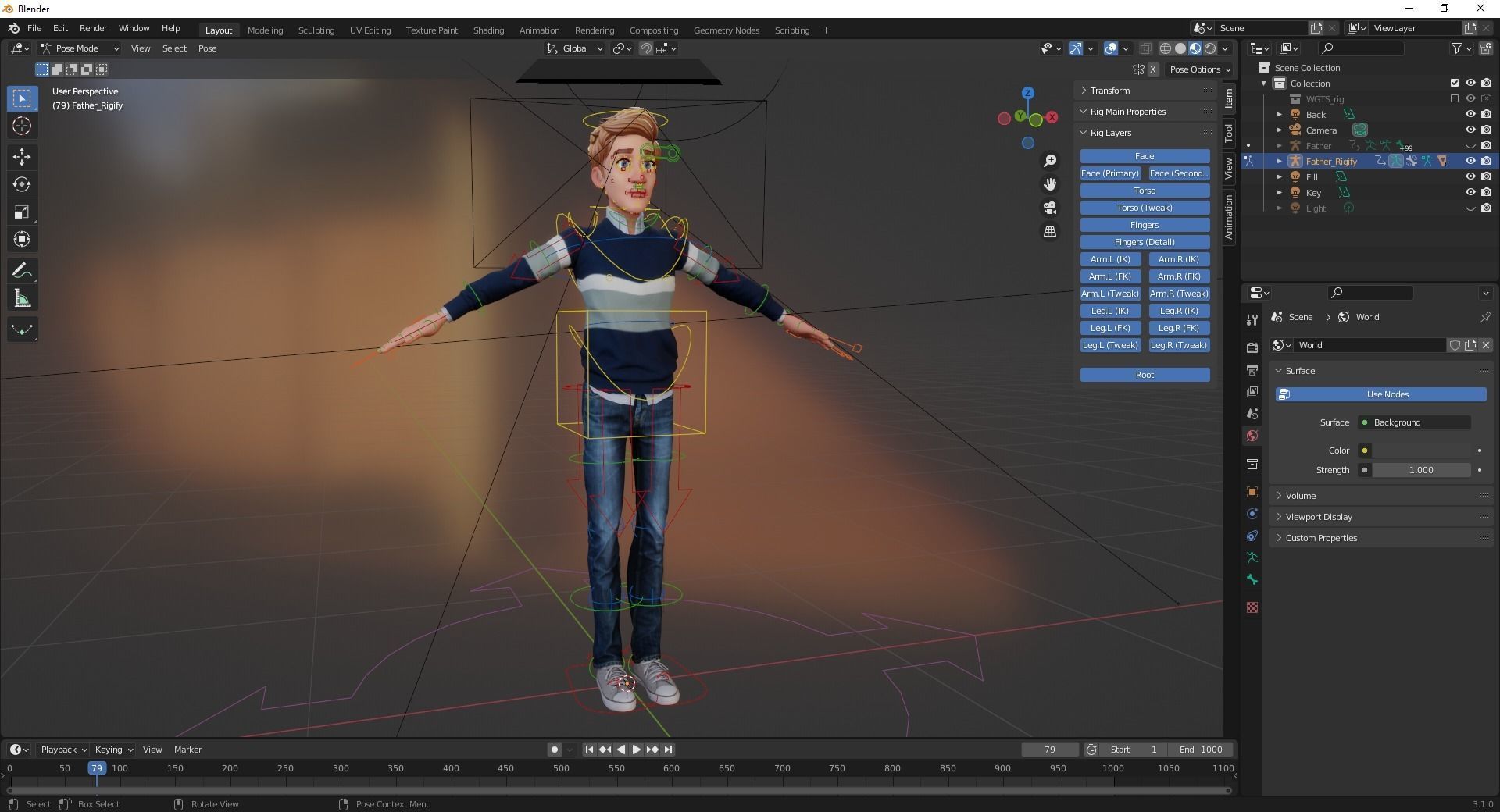Uncheck the Collection exclude checkbox
Viewport: 1500px width, 812px height.
(x=1454, y=83)
